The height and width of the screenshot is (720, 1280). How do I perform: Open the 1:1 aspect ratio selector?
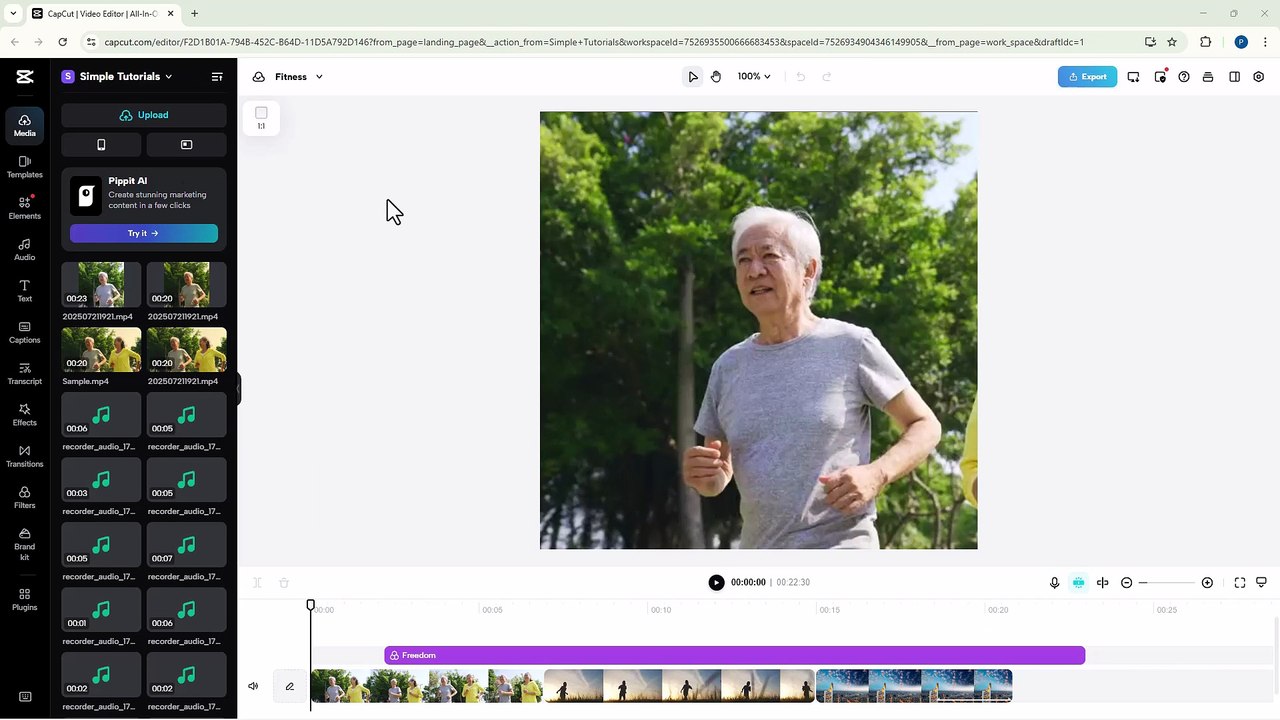261,118
